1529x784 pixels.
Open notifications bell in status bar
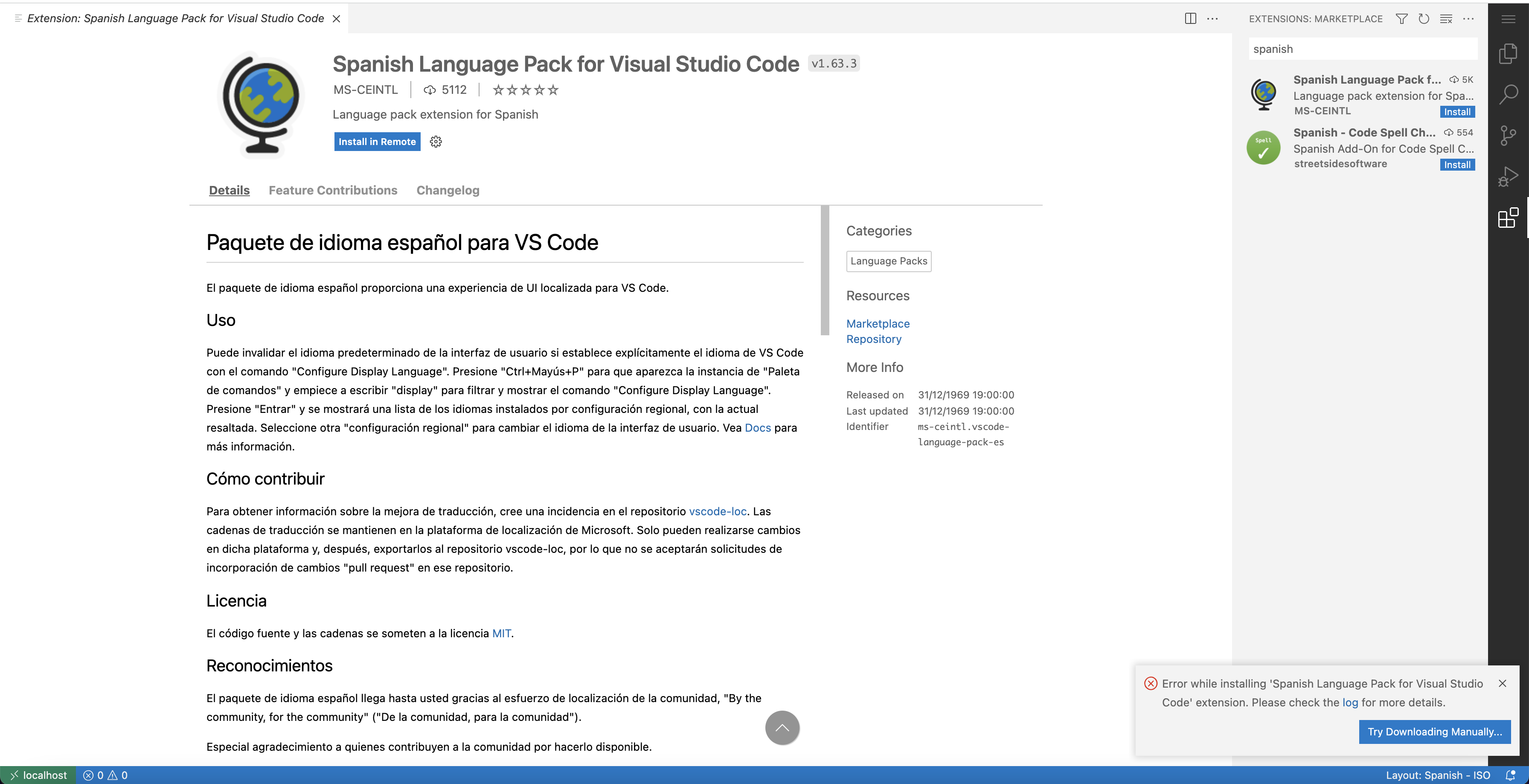click(x=1510, y=775)
